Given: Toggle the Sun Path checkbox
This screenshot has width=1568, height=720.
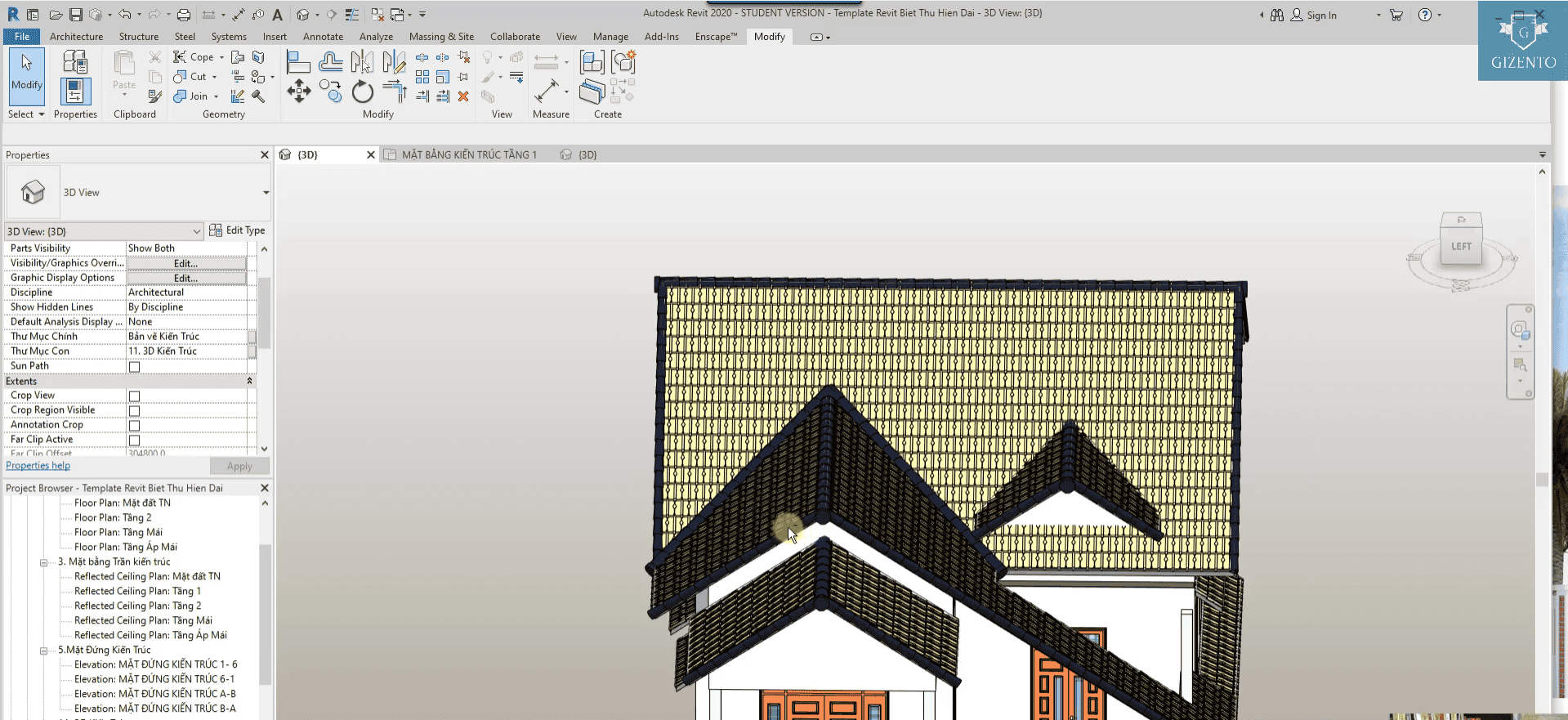Looking at the screenshot, I should click(134, 366).
